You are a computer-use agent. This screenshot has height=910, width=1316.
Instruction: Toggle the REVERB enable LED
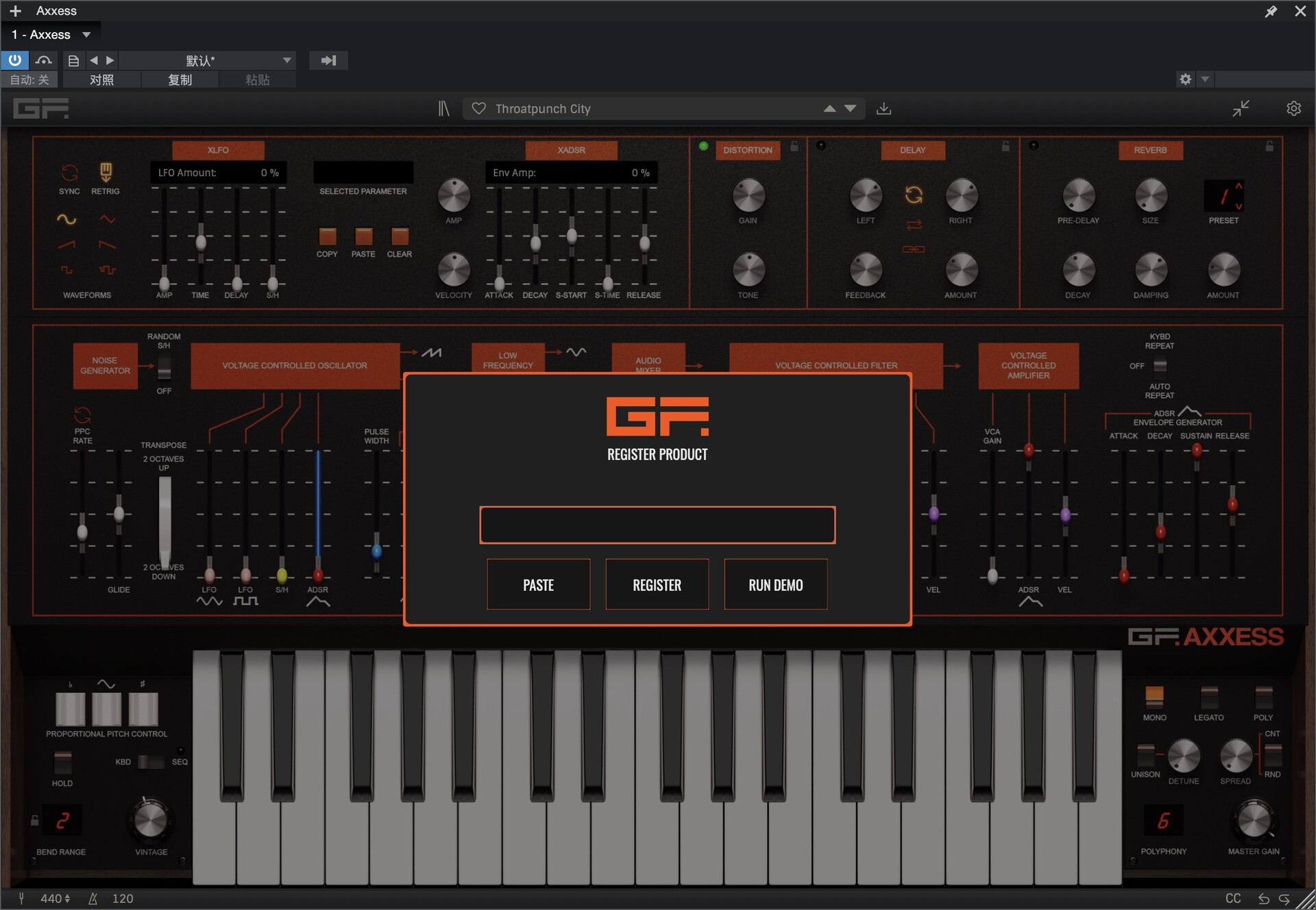pyautogui.click(x=1034, y=145)
